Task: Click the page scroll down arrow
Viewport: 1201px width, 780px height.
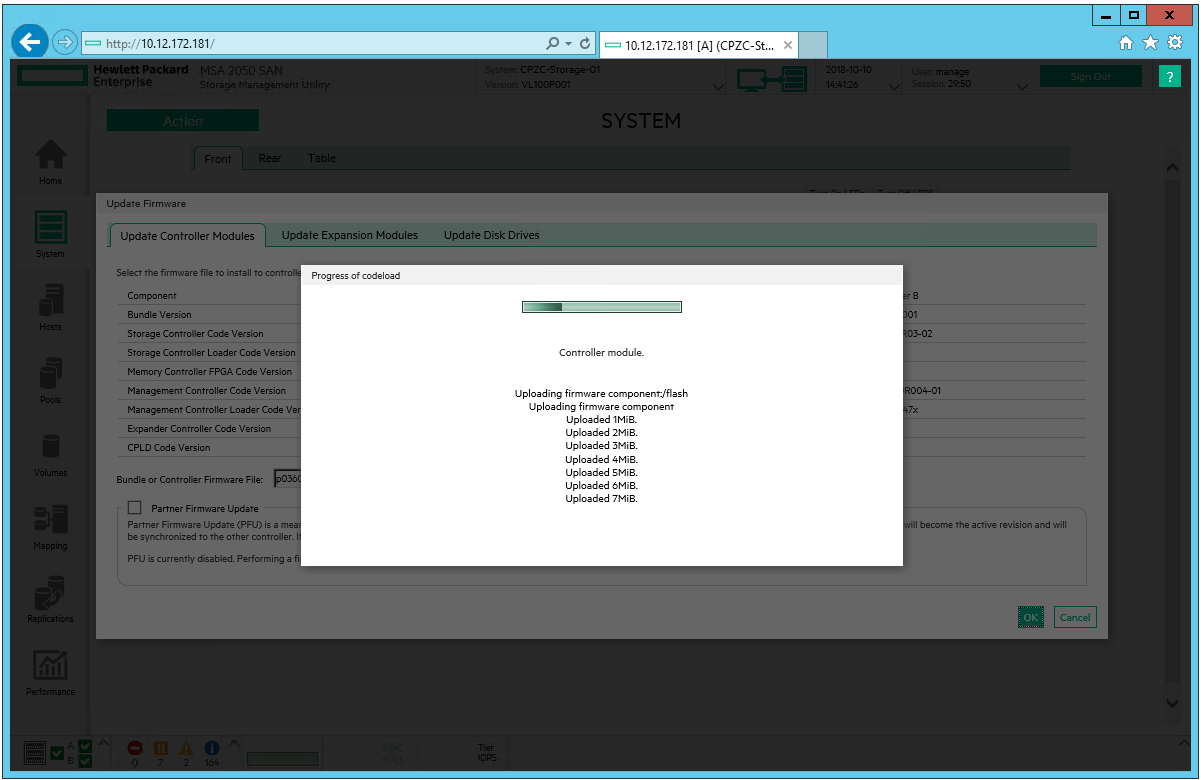Action: coord(1173,704)
